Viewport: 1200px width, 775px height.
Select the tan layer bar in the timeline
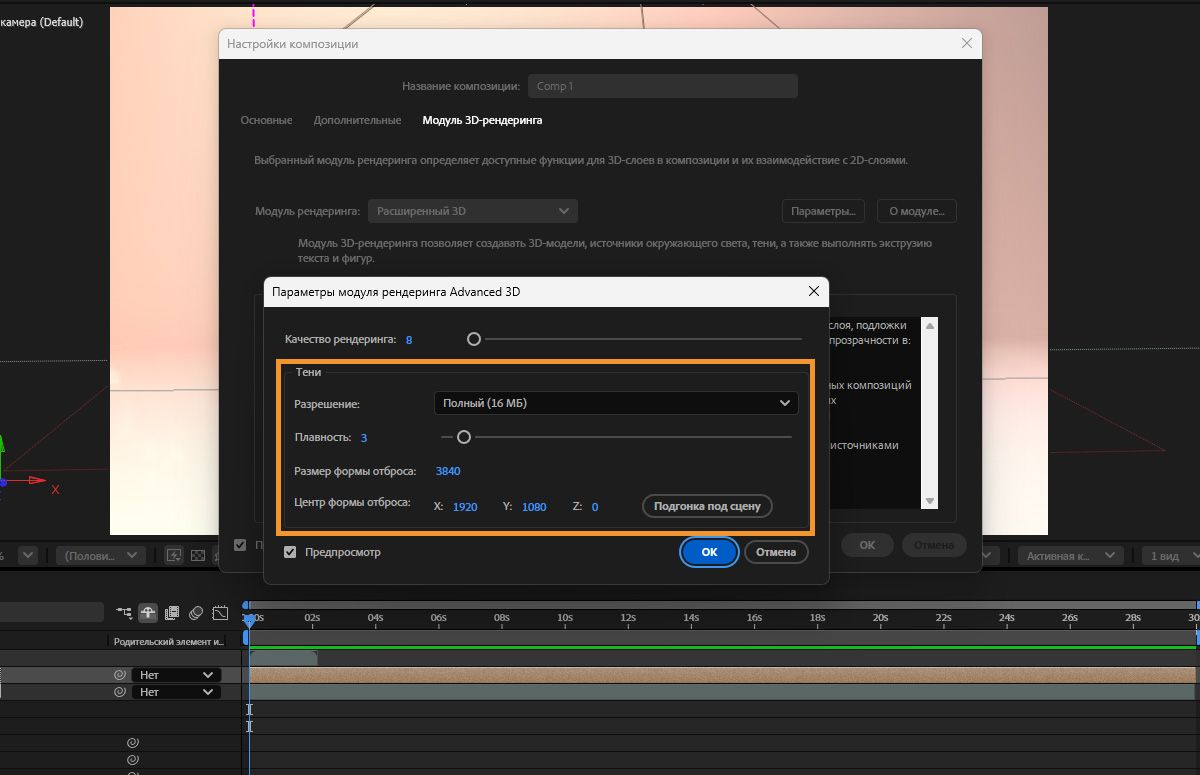click(x=722, y=675)
